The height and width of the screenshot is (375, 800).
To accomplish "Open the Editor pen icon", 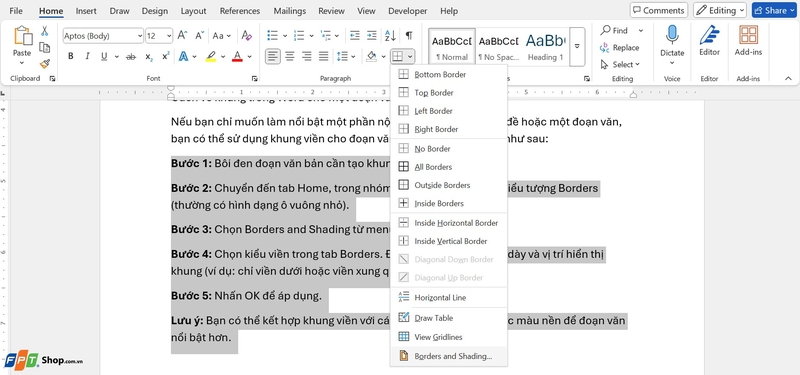I will [709, 35].
